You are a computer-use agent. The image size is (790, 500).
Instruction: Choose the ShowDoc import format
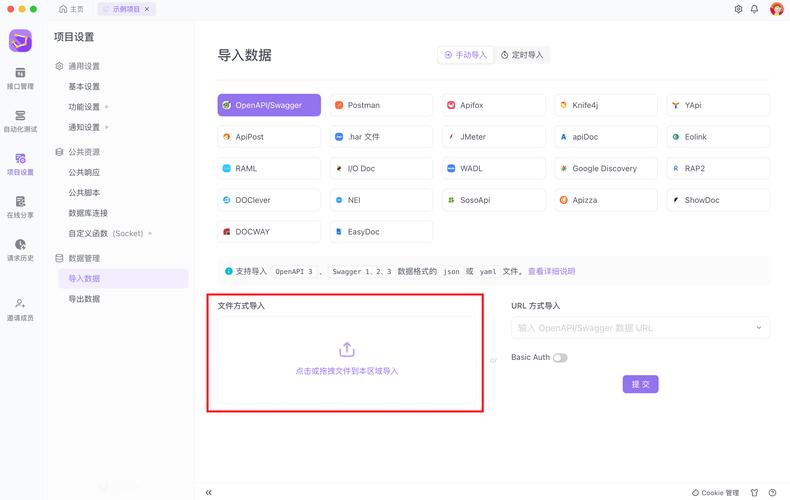click(718, 200)
